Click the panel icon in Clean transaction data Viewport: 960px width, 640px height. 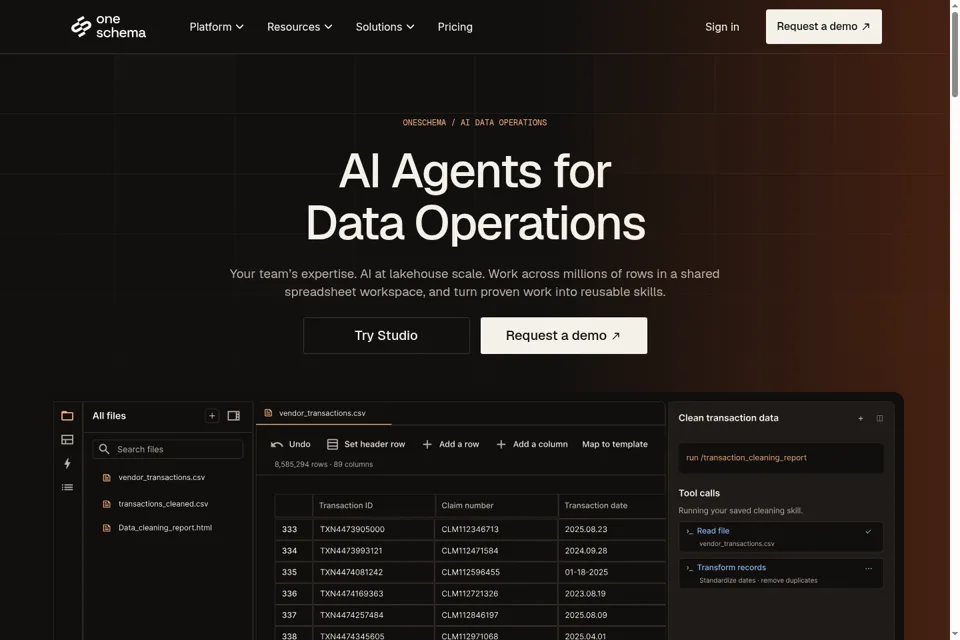tap(880, 418)
